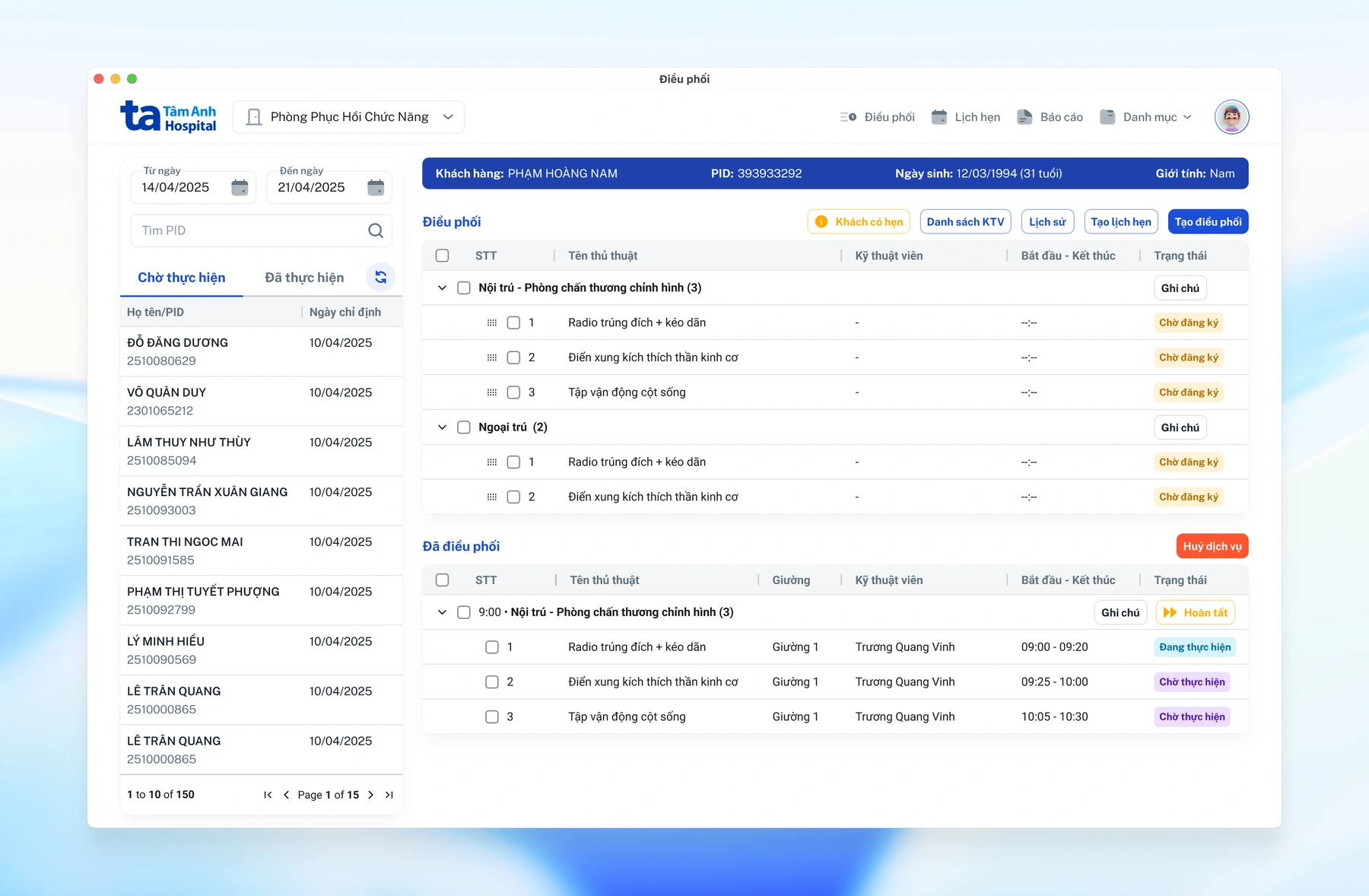Click Ghi chú for the Ngoại trú group
This screenshot has height=896, width=1369.
click(1180, 427)
